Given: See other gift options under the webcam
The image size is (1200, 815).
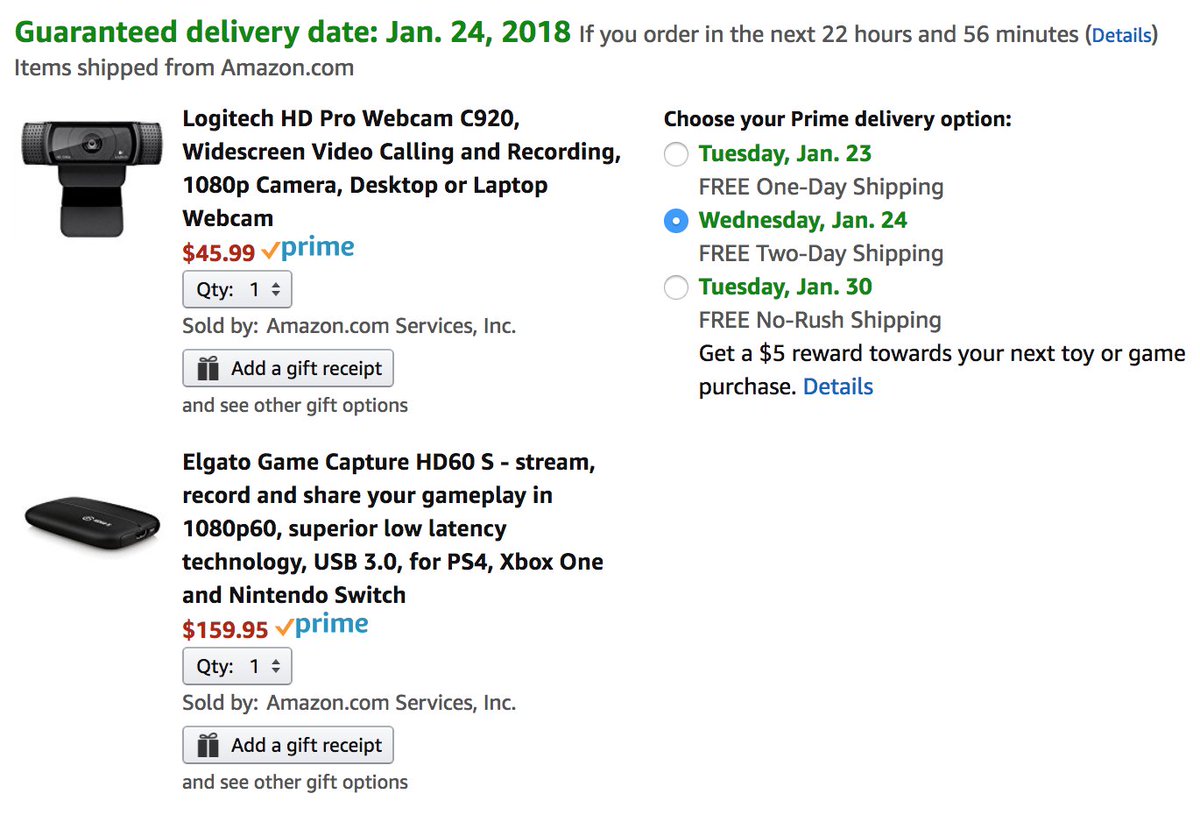Looking at the screenshot, I should click(295, 405).
